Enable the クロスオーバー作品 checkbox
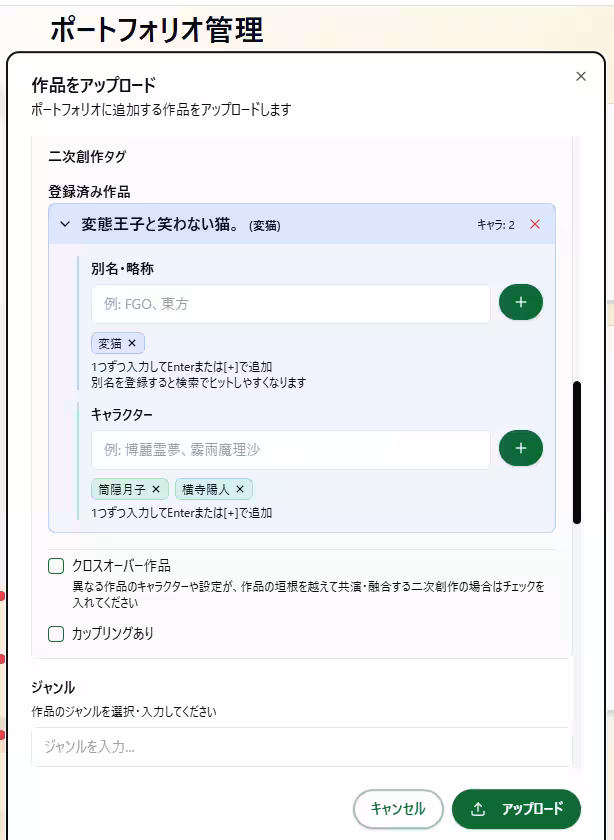The width and height of the screenshot is (614, 840). pyautogui.click(x=56, y=566)
